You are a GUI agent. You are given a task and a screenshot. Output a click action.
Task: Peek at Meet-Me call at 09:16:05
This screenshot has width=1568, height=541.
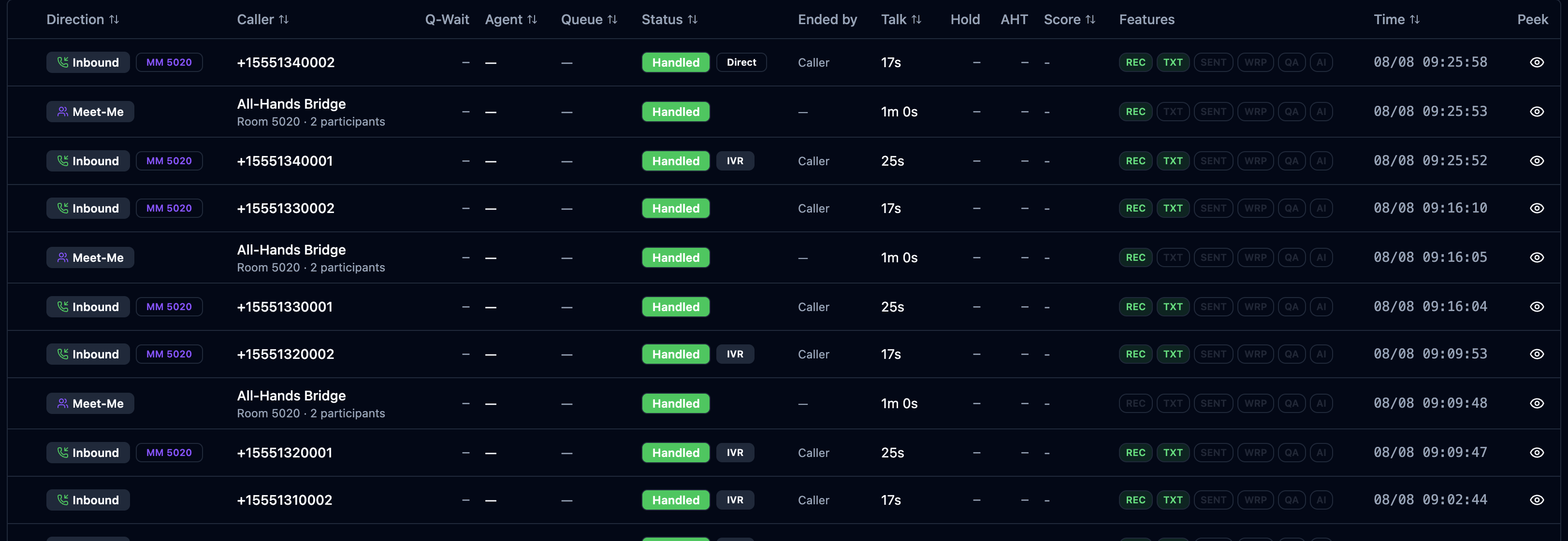tap(1537, 257)
